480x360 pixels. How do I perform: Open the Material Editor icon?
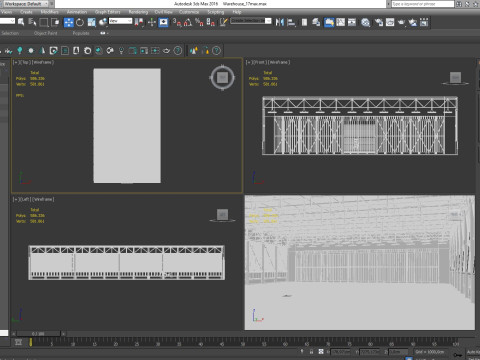coord(366,22)
